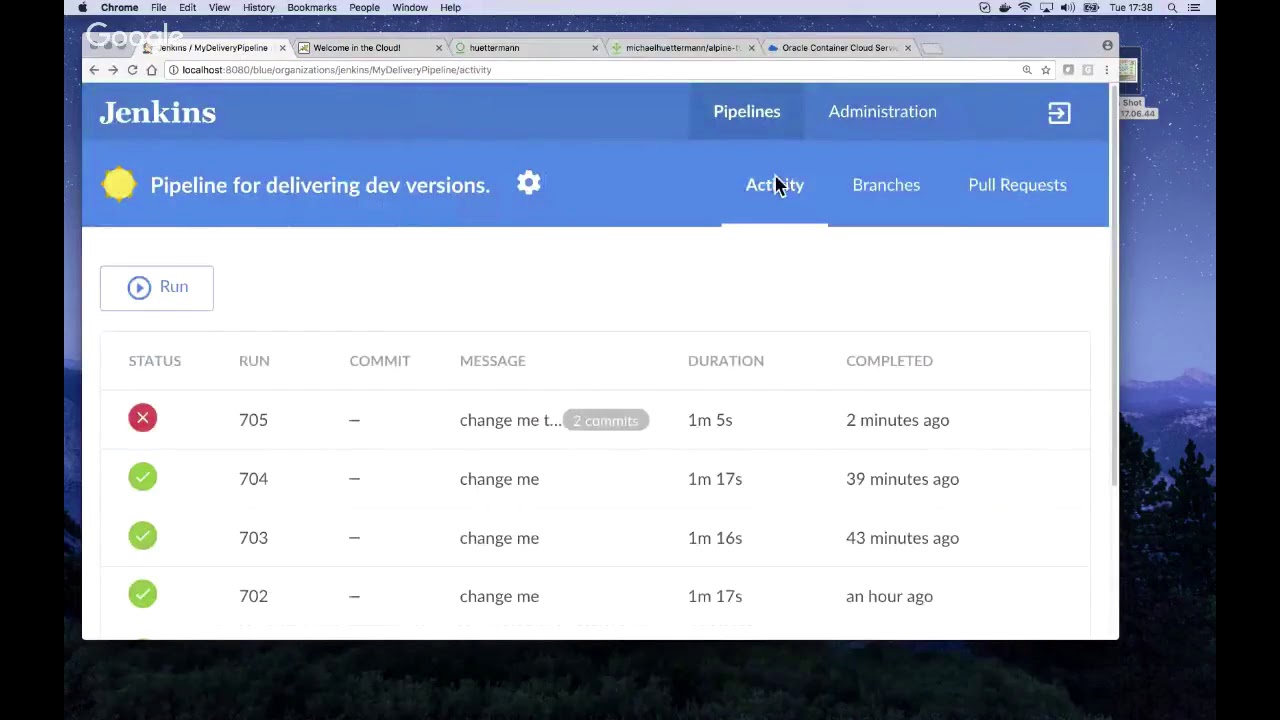Click the green success icon for run 704

pos(143,477)
